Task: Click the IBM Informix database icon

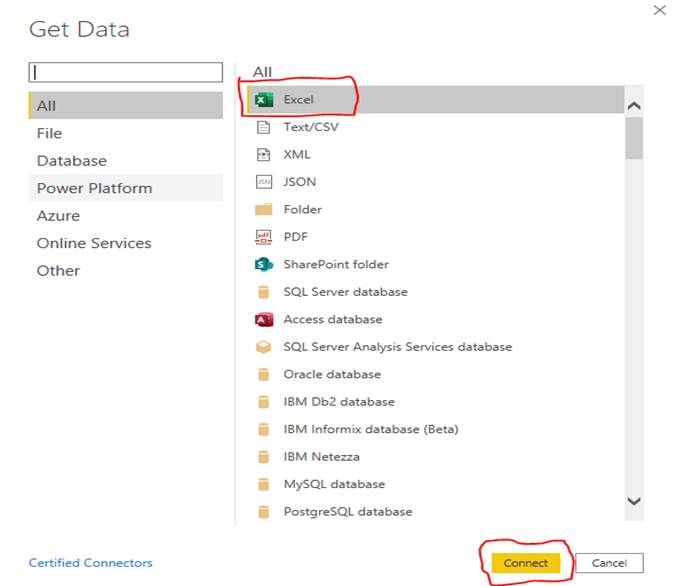Action: click(263, 429)
